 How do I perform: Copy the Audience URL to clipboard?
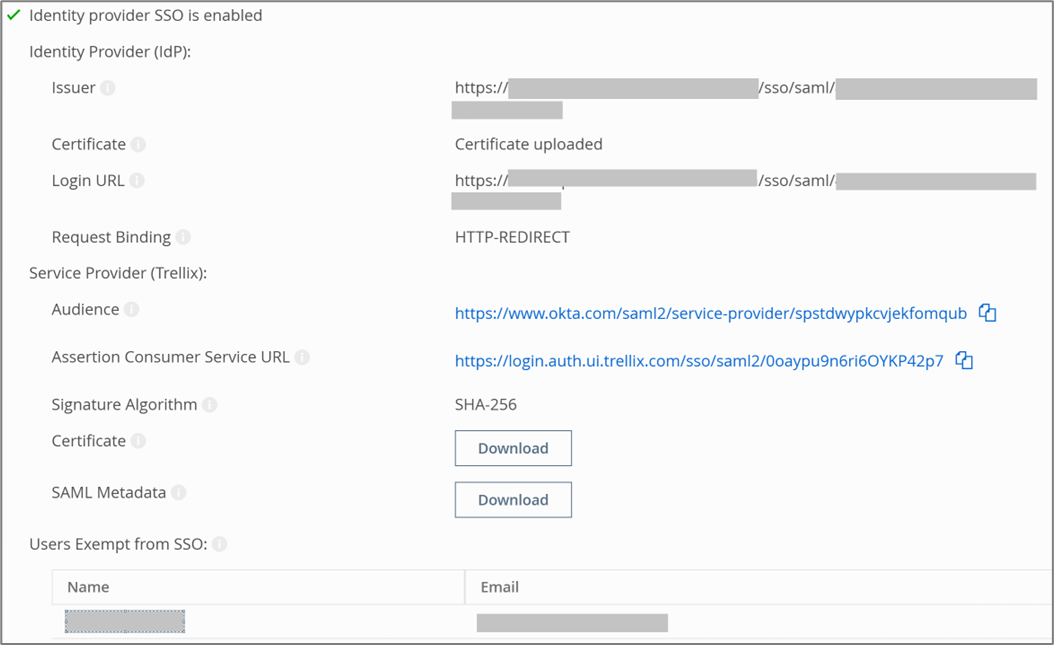click(x=988, y=313)
